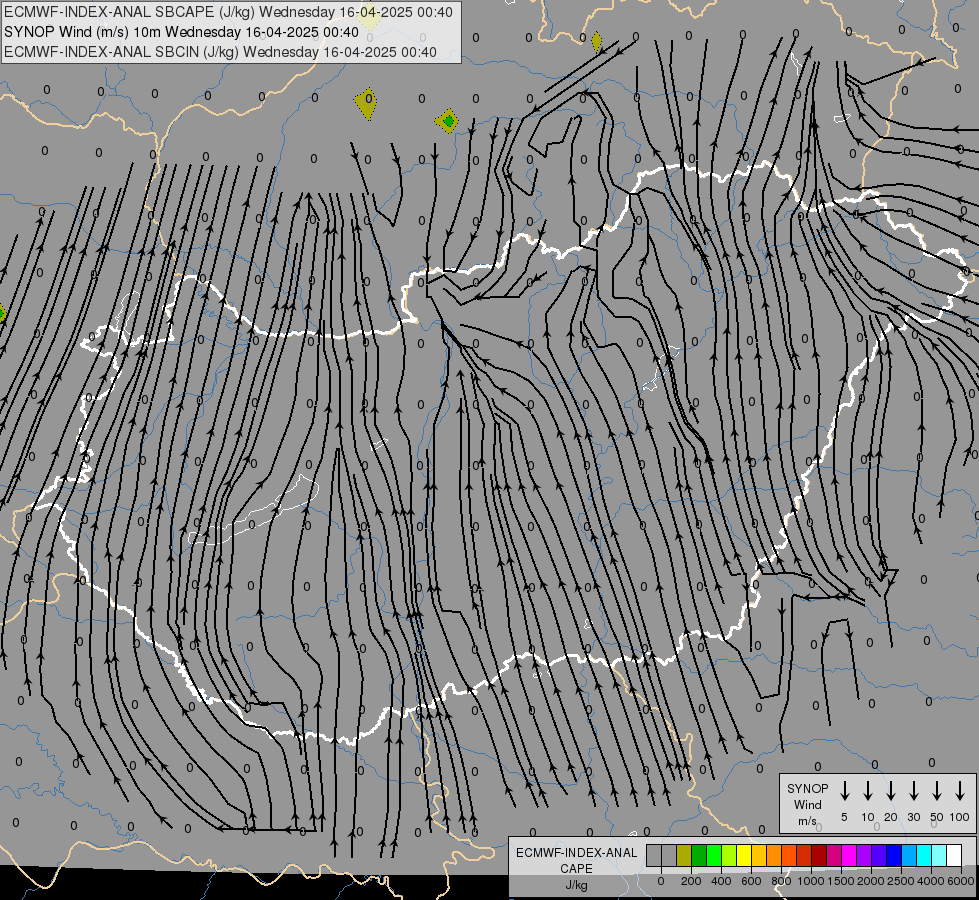Viewport: 979px width, 900px height.
Task: Select the cyan swatch before 4000
Action: point(924,855)
